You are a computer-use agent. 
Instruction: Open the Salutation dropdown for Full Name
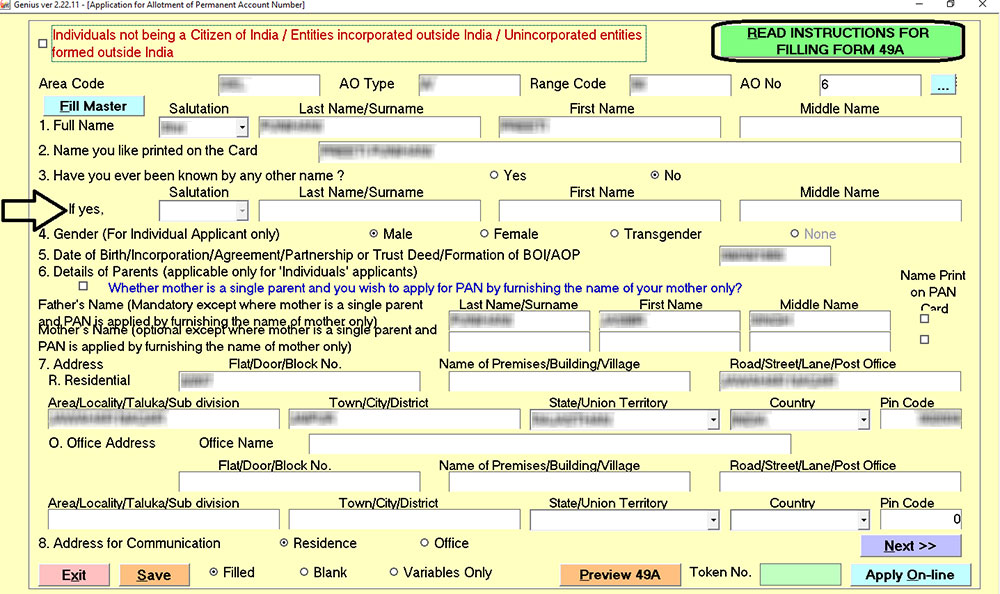click(x=242, y=128)
